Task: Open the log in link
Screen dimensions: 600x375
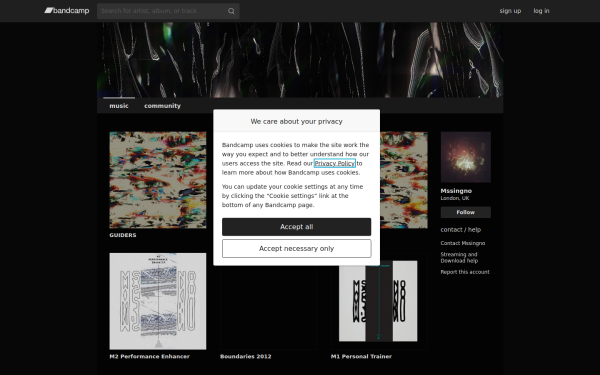Action: [x=541, y=11]
